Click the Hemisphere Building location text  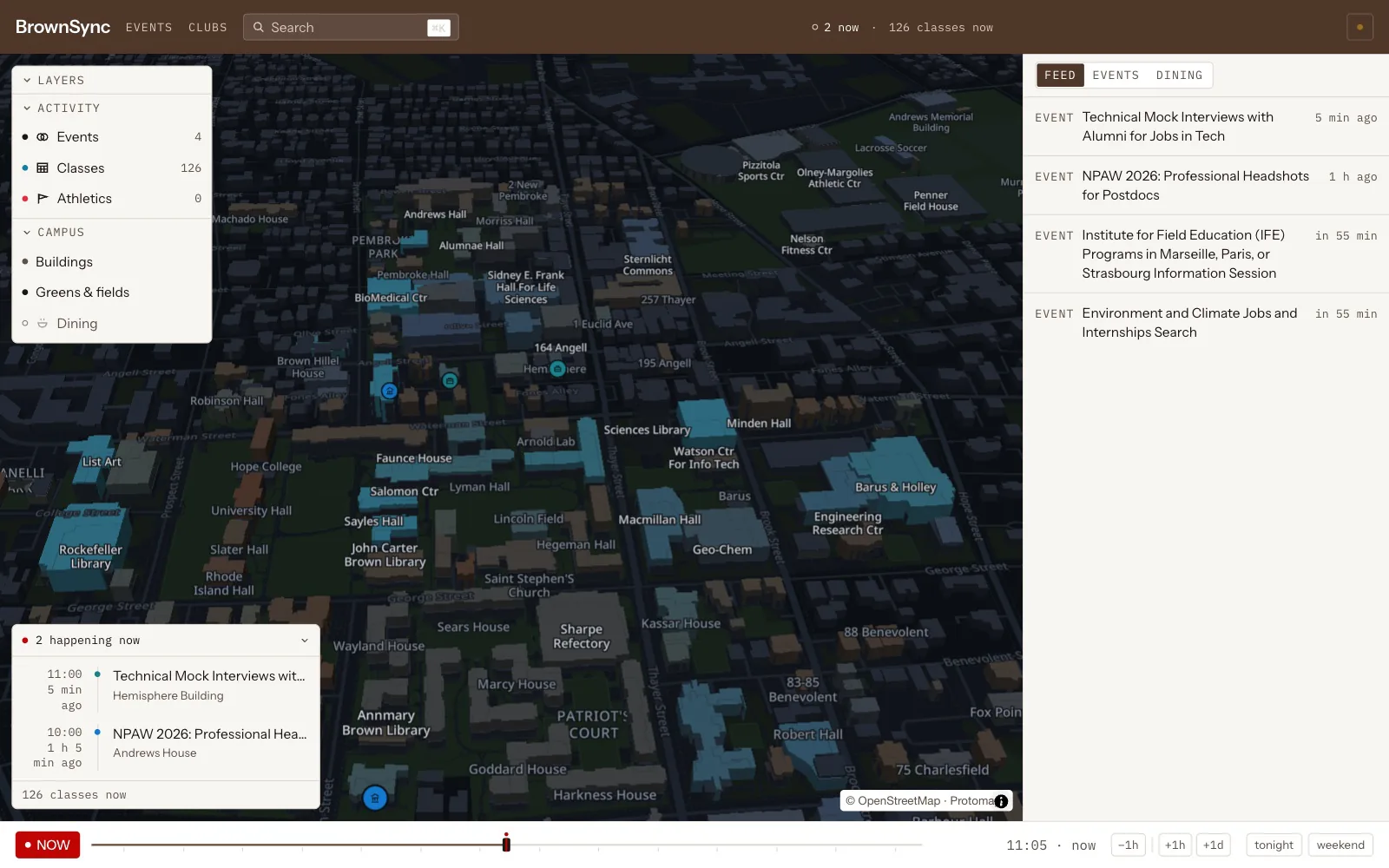(x=168, y=696)
